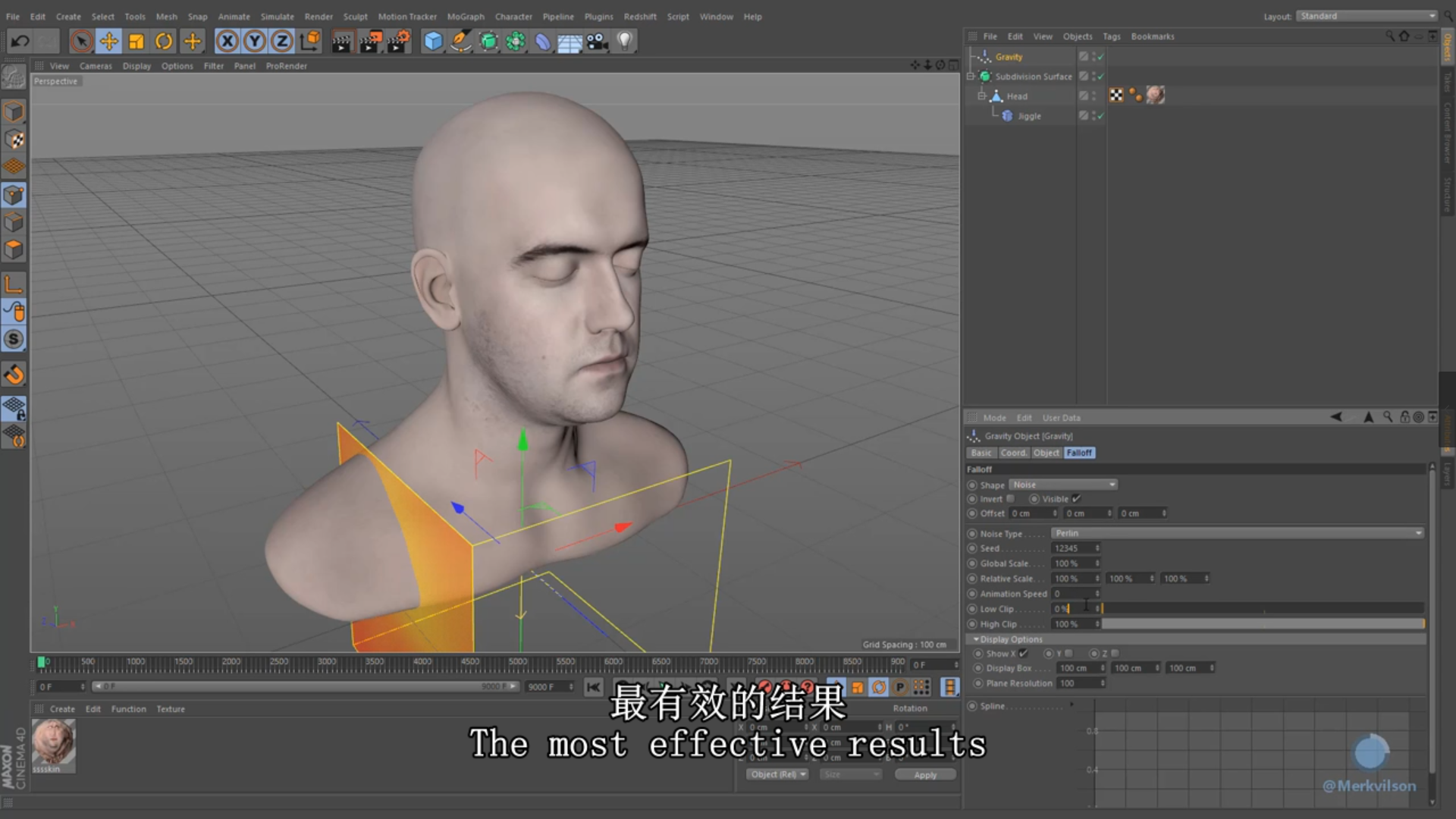Select Polygons mode in left toolbar
Image resolution: width=1456 pixels, height=819 pixels.
coord(14,249)
